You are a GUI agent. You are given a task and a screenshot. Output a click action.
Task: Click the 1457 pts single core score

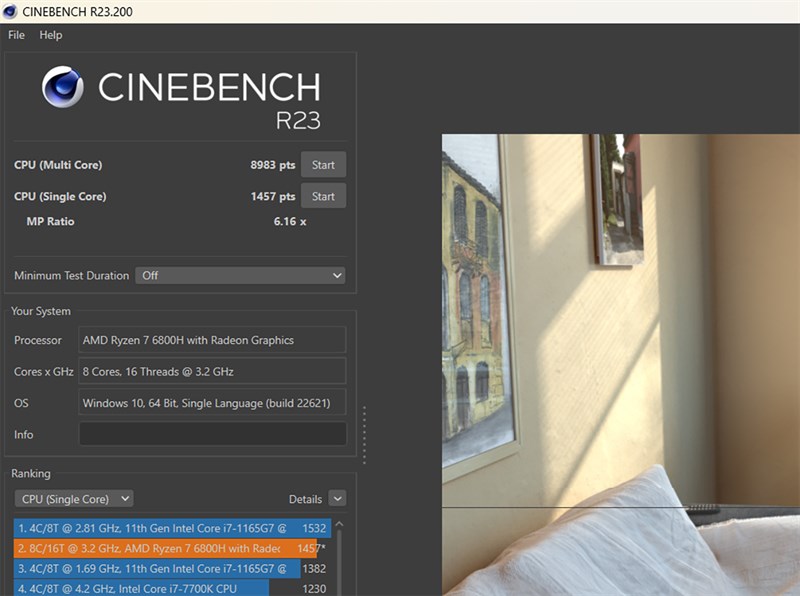click(273, 196)
